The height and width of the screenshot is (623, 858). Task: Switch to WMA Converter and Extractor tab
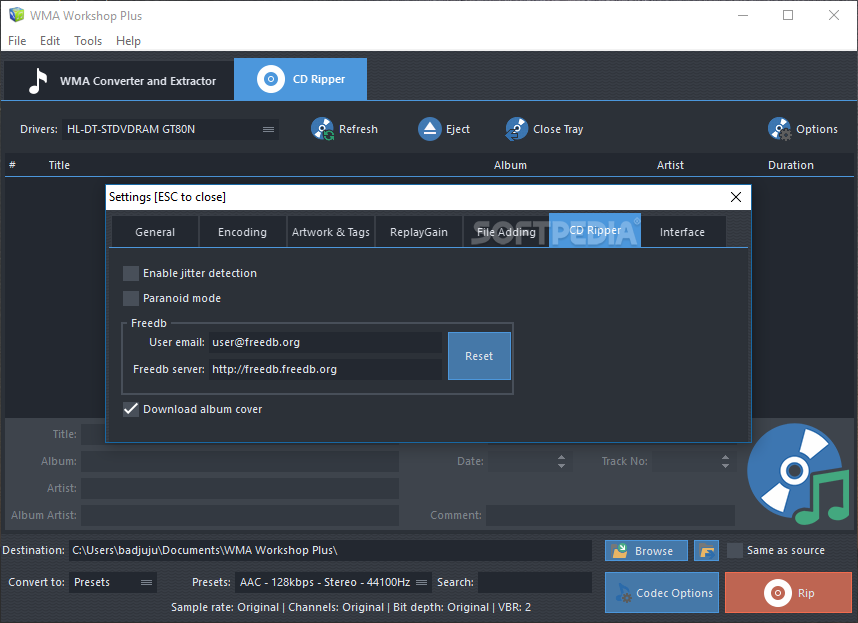119,81
